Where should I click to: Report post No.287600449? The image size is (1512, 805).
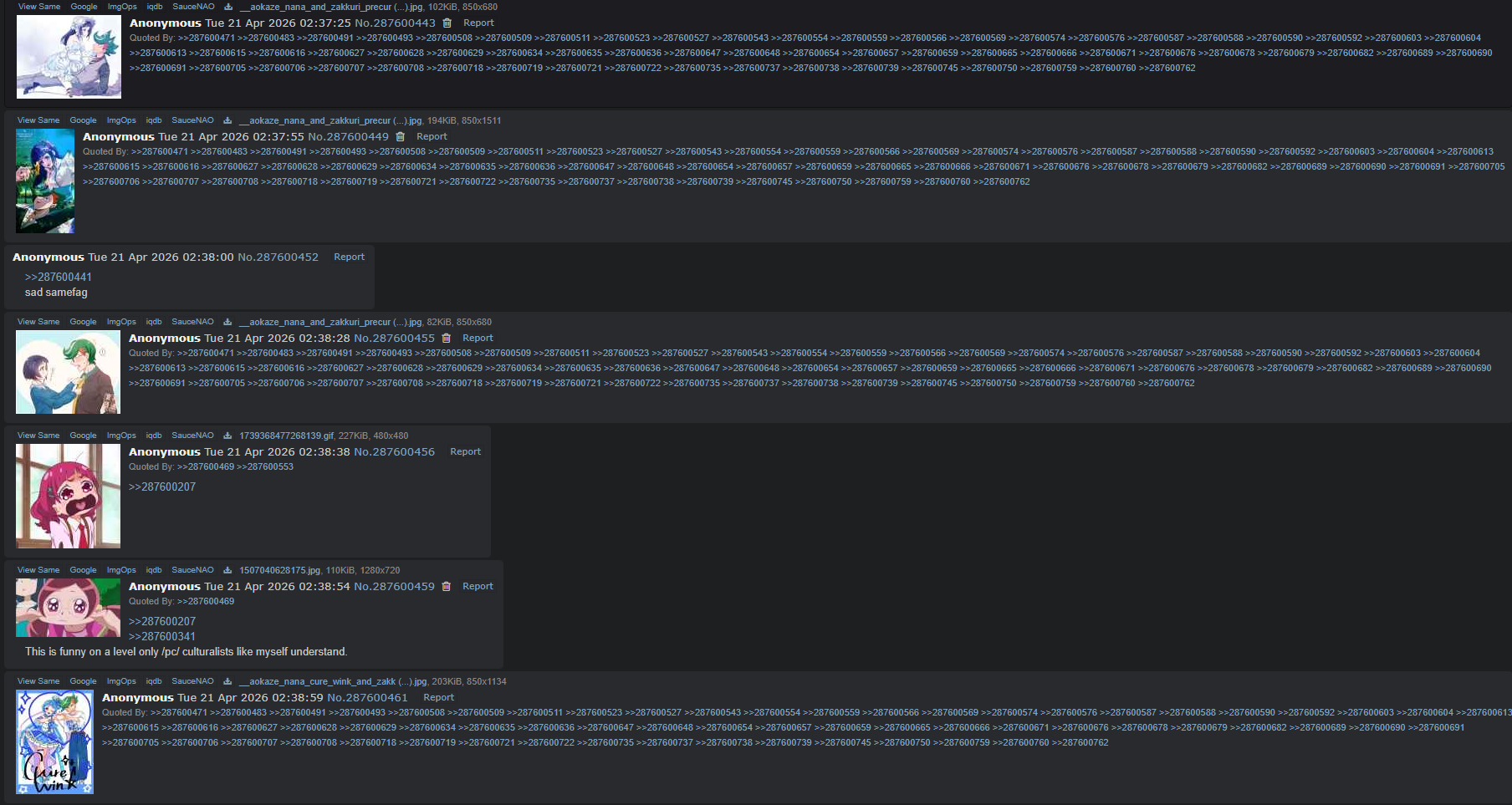[432, 137]
